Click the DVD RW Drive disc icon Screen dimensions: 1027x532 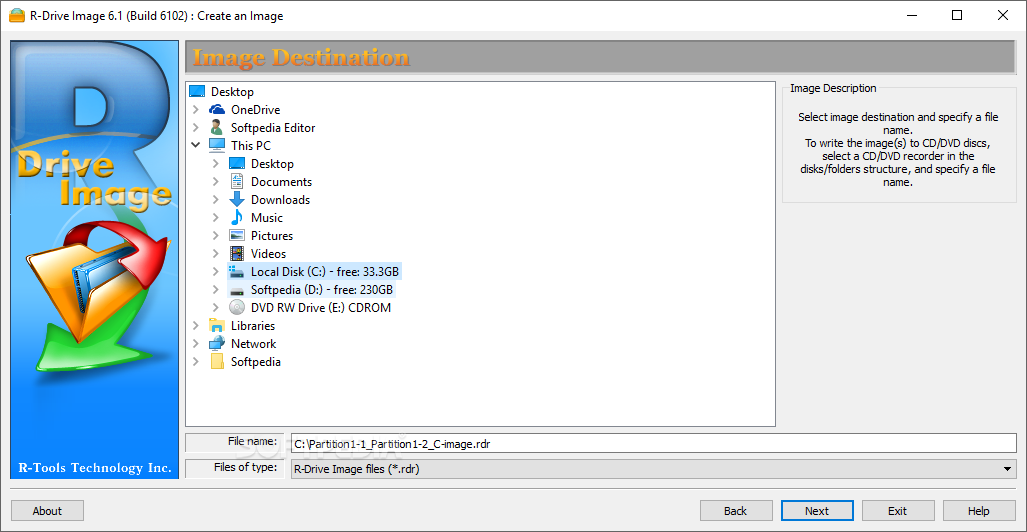point(237,307)
